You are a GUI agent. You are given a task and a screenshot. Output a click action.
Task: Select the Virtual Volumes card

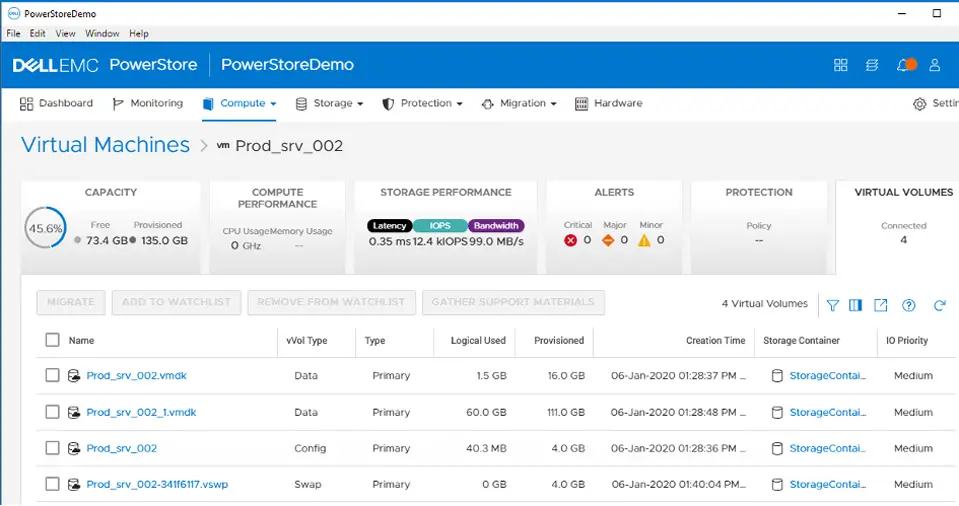897,227
